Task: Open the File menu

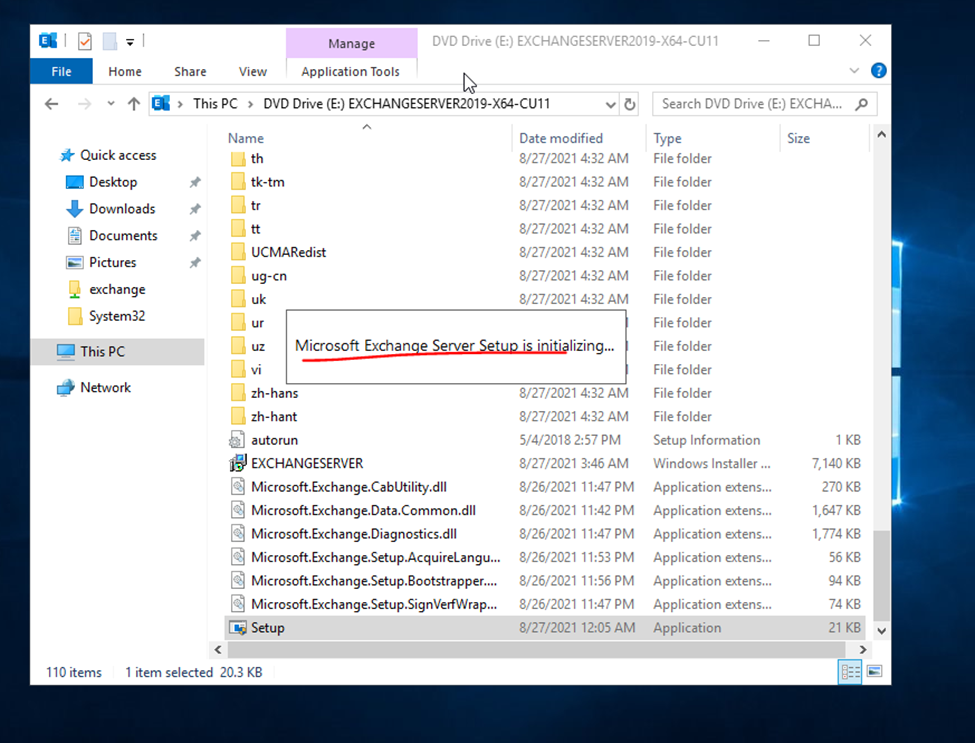Action: click(x=61, y=71)
